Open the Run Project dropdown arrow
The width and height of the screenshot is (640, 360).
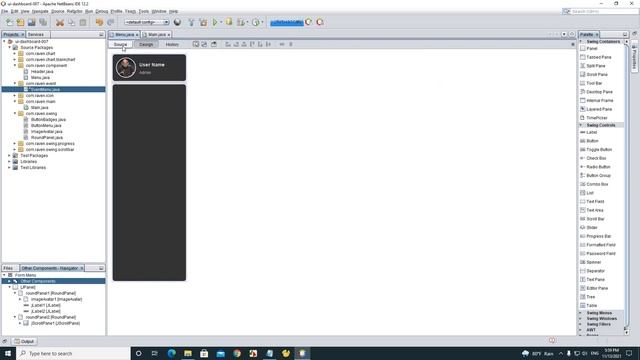tap(221, 22)
